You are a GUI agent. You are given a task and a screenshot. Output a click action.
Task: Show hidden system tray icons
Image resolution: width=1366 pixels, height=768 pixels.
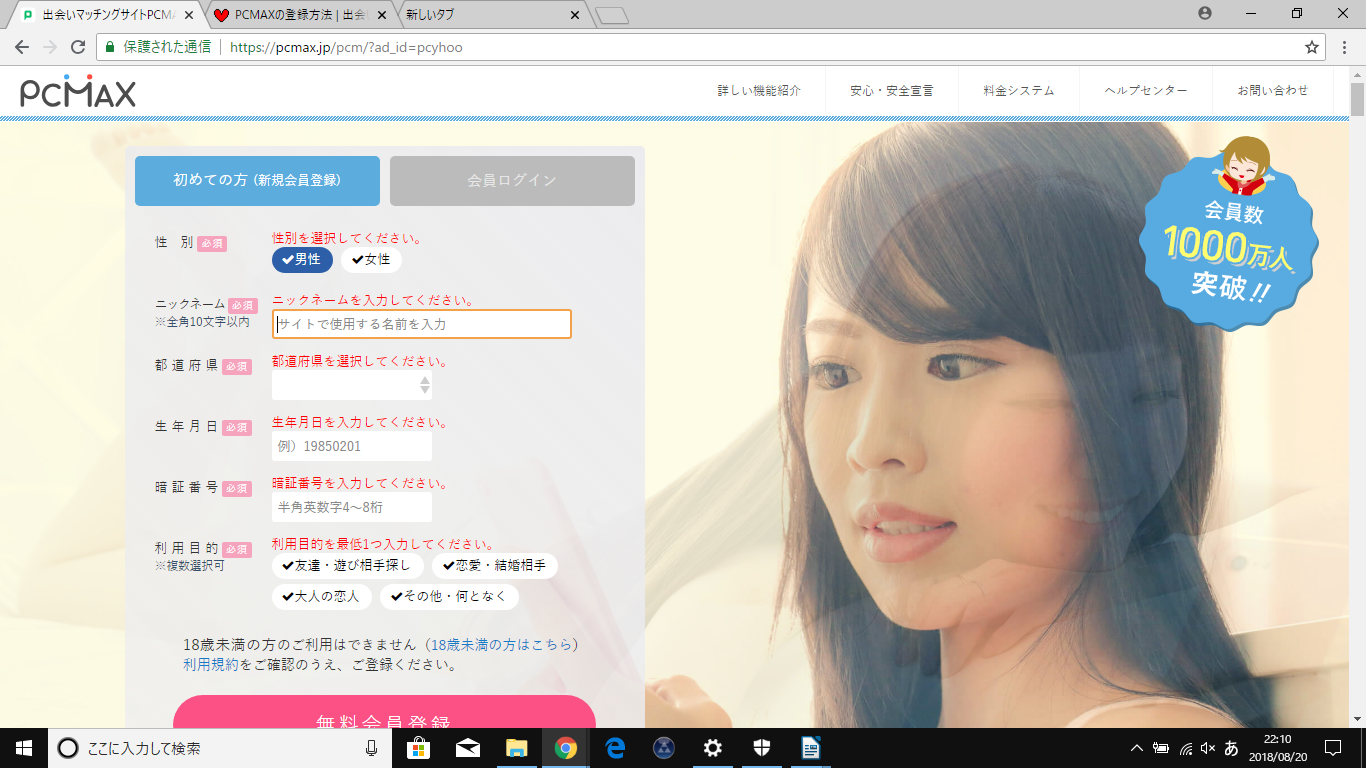[1136, 748]
